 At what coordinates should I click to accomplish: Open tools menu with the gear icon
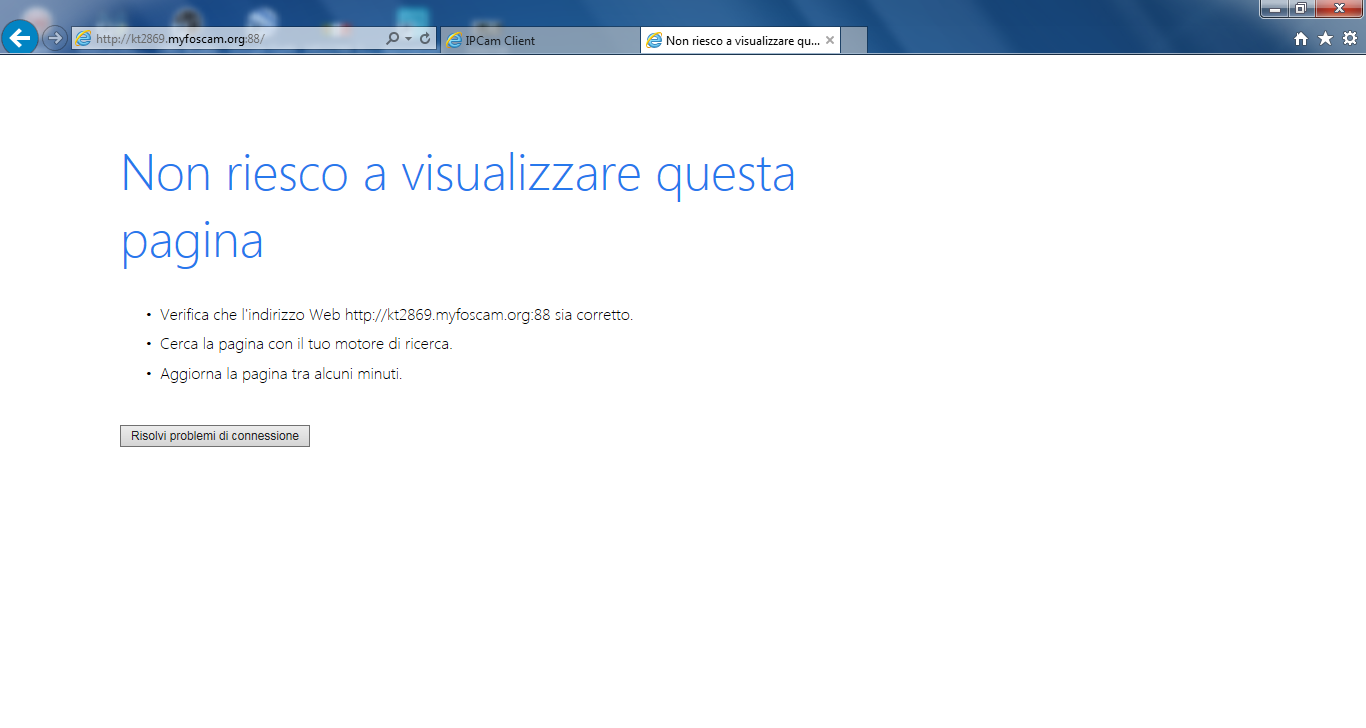1350,38
